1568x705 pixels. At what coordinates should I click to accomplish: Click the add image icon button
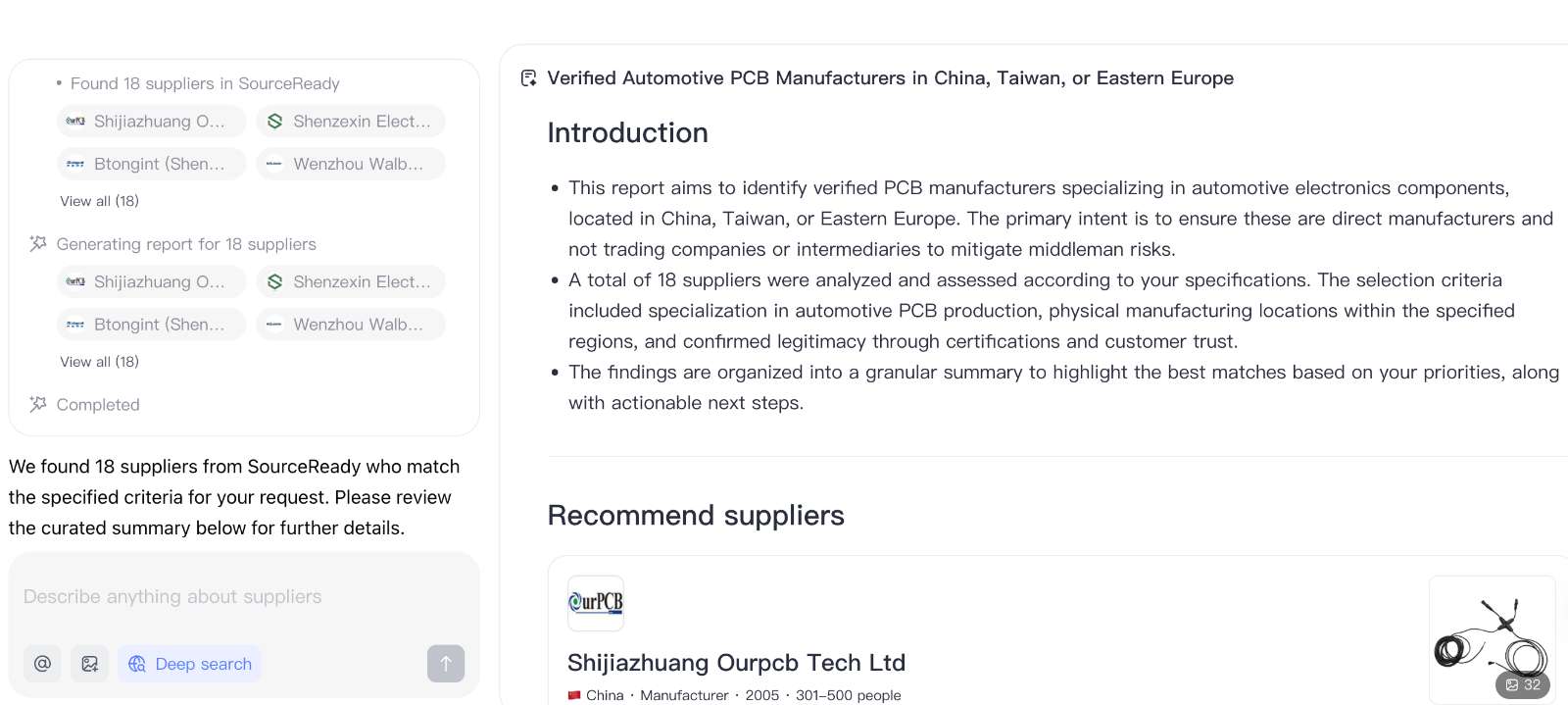(89, 664)
